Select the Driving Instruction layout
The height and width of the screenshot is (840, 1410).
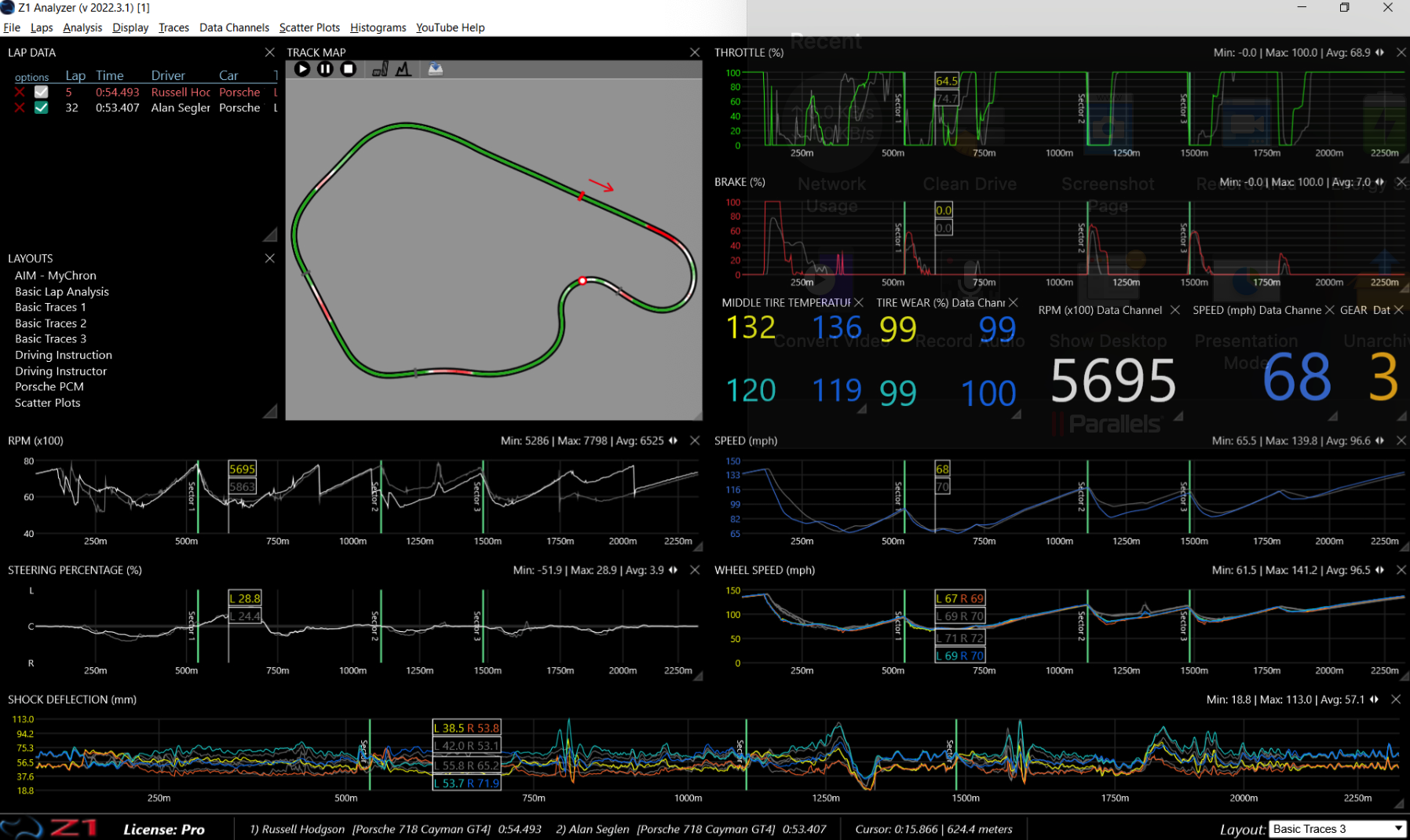(x=64, y=355)
